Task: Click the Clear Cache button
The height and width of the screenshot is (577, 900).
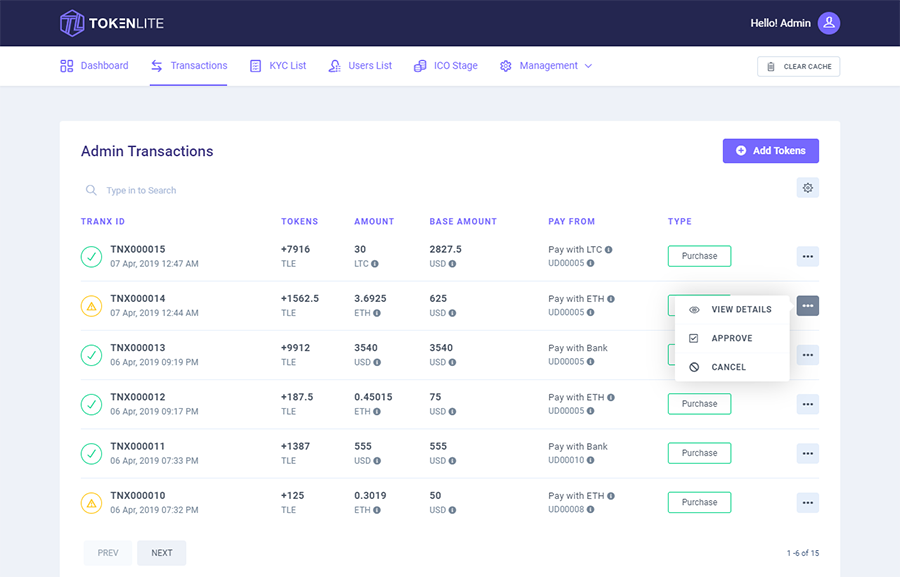Action: [x=797, y=66]
